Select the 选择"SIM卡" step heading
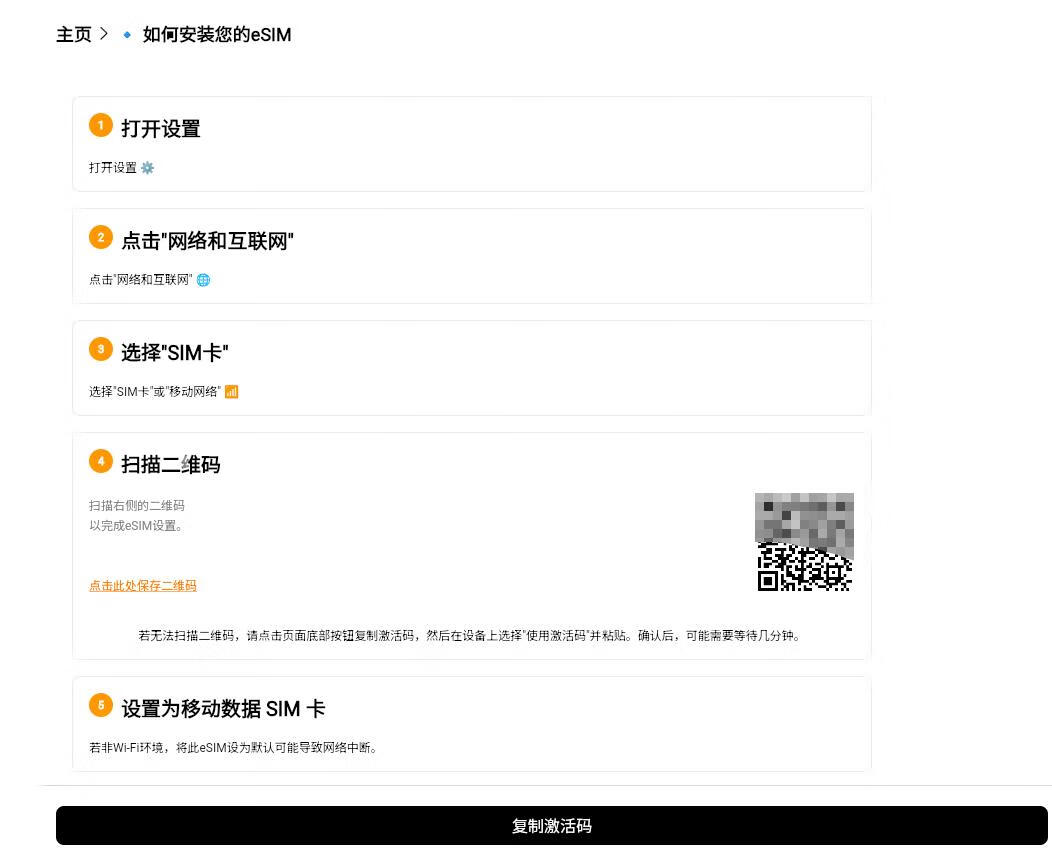Screen dimensions: 1052x855 pos(175,353)
